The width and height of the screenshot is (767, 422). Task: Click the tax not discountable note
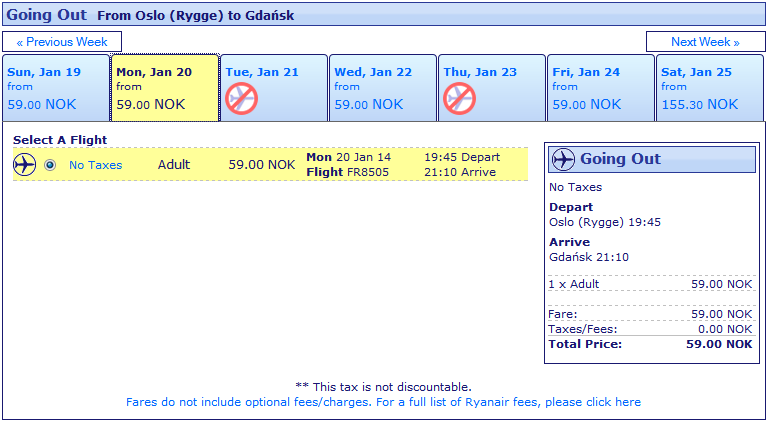coord(384,387)
